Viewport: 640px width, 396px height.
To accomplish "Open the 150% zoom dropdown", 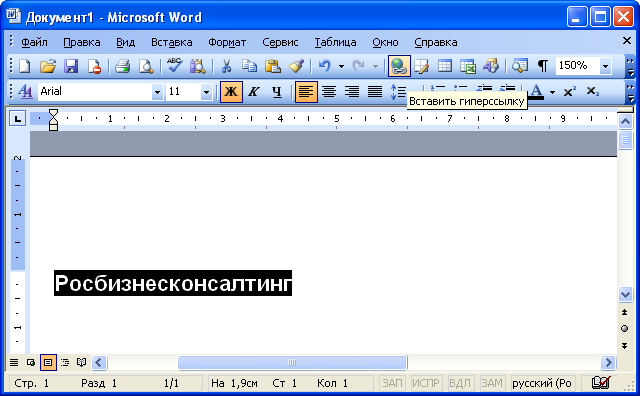I will [605, 66].
